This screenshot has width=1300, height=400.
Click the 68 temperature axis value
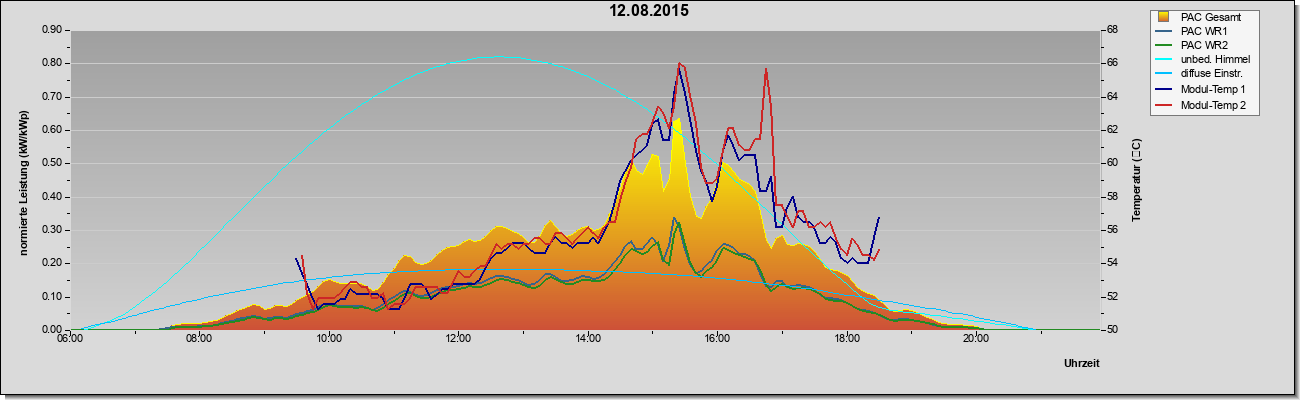point(1112,30)
